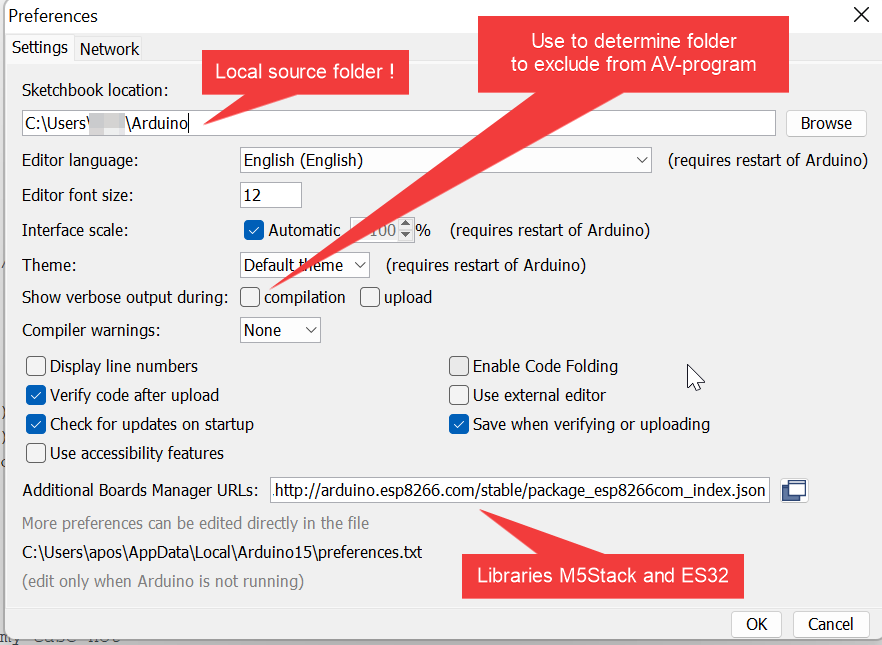Switch to the Settings tab
The width and height of the screenshot is (882, 645).
click(x=39, y=47)
